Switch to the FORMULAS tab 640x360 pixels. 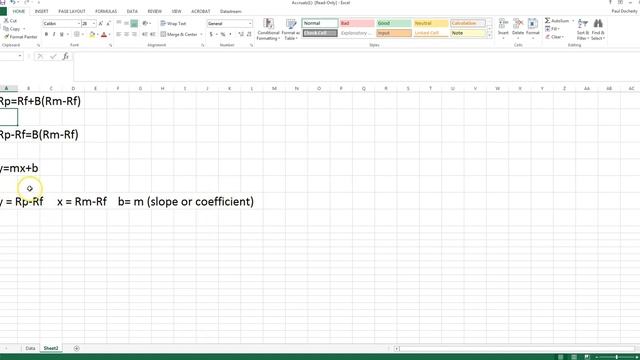(106, 11)
